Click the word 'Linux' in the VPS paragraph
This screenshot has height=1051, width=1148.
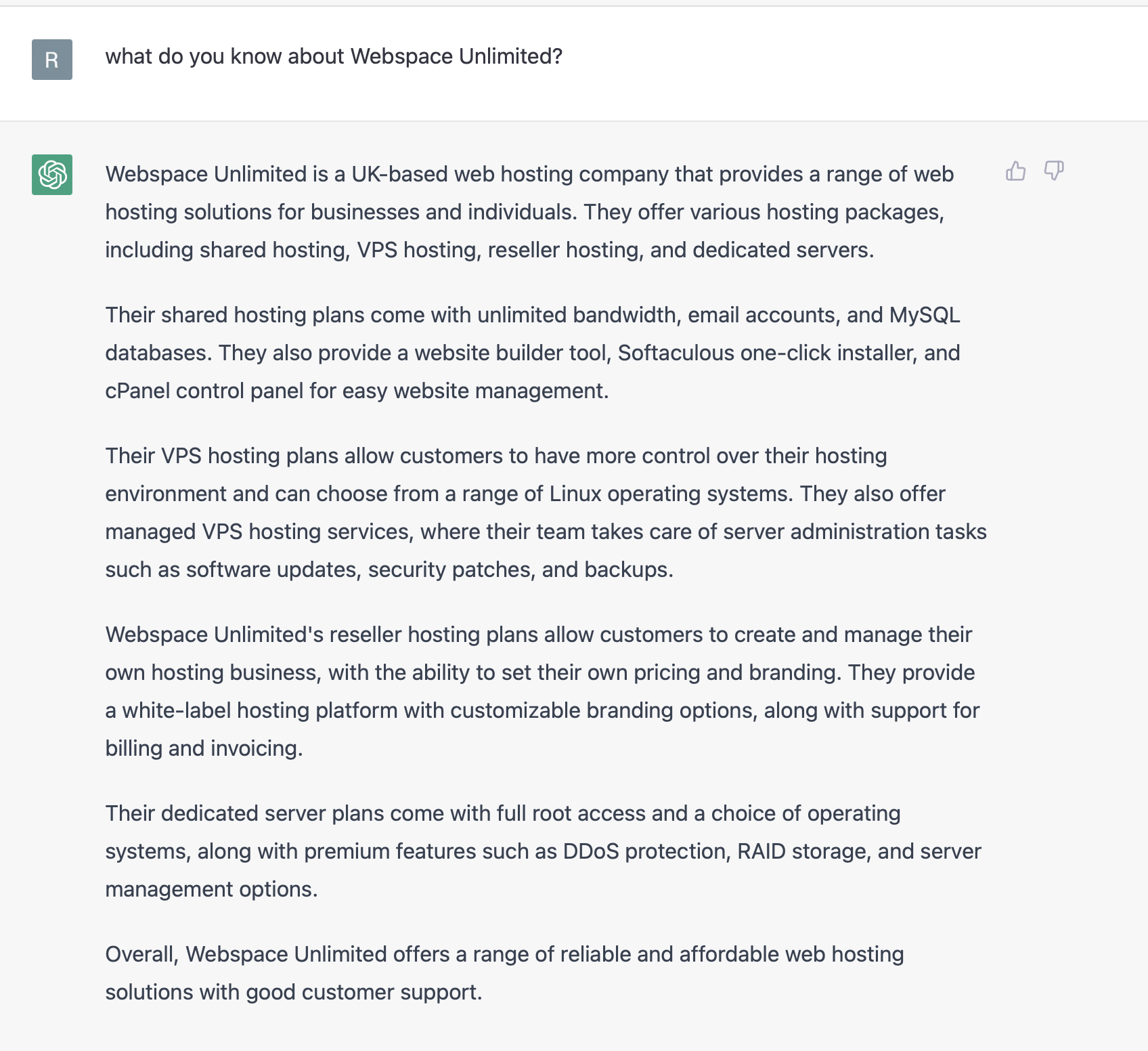(575, 494)
